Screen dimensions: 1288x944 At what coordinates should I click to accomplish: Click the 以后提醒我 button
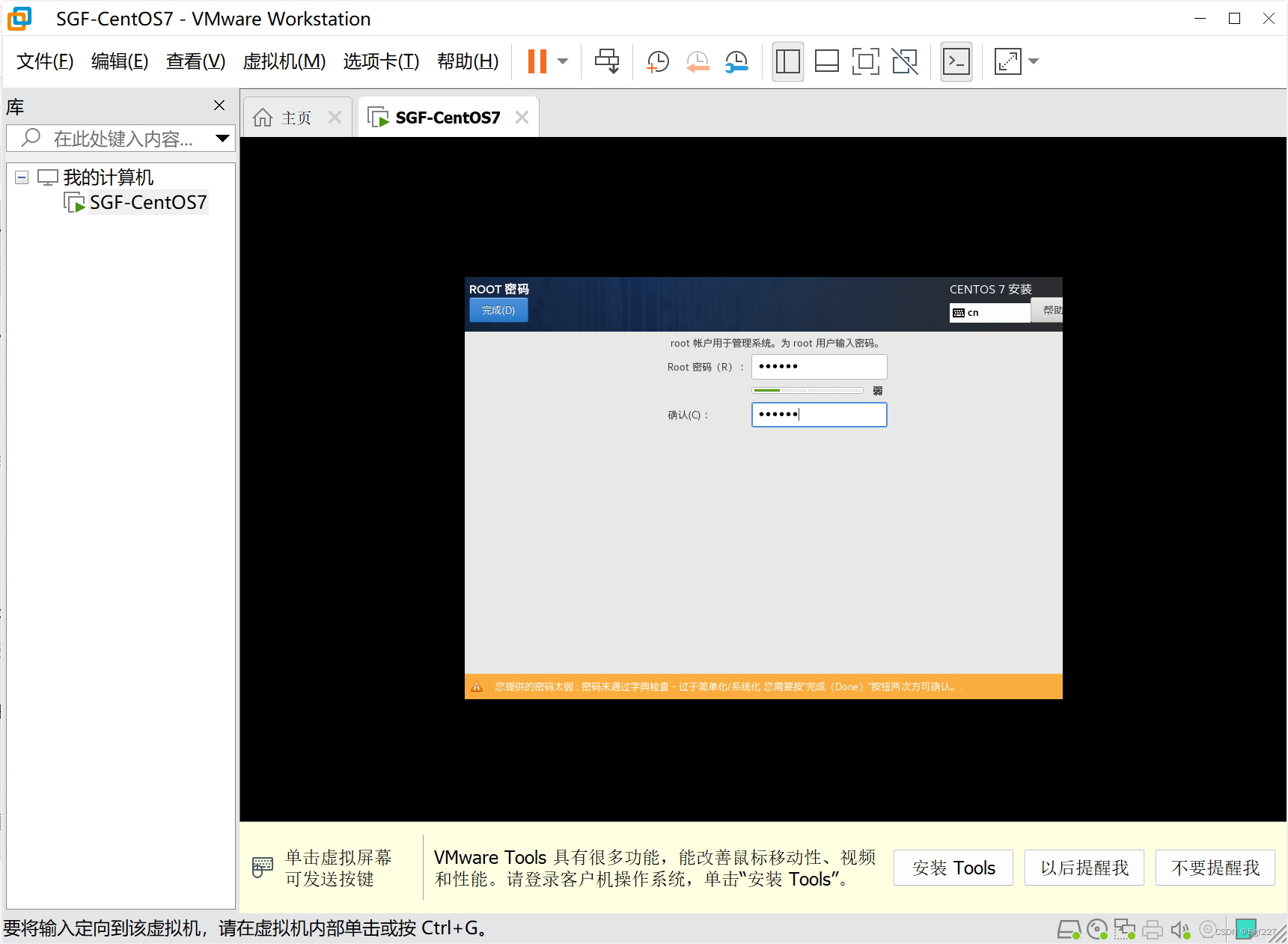1084,868
